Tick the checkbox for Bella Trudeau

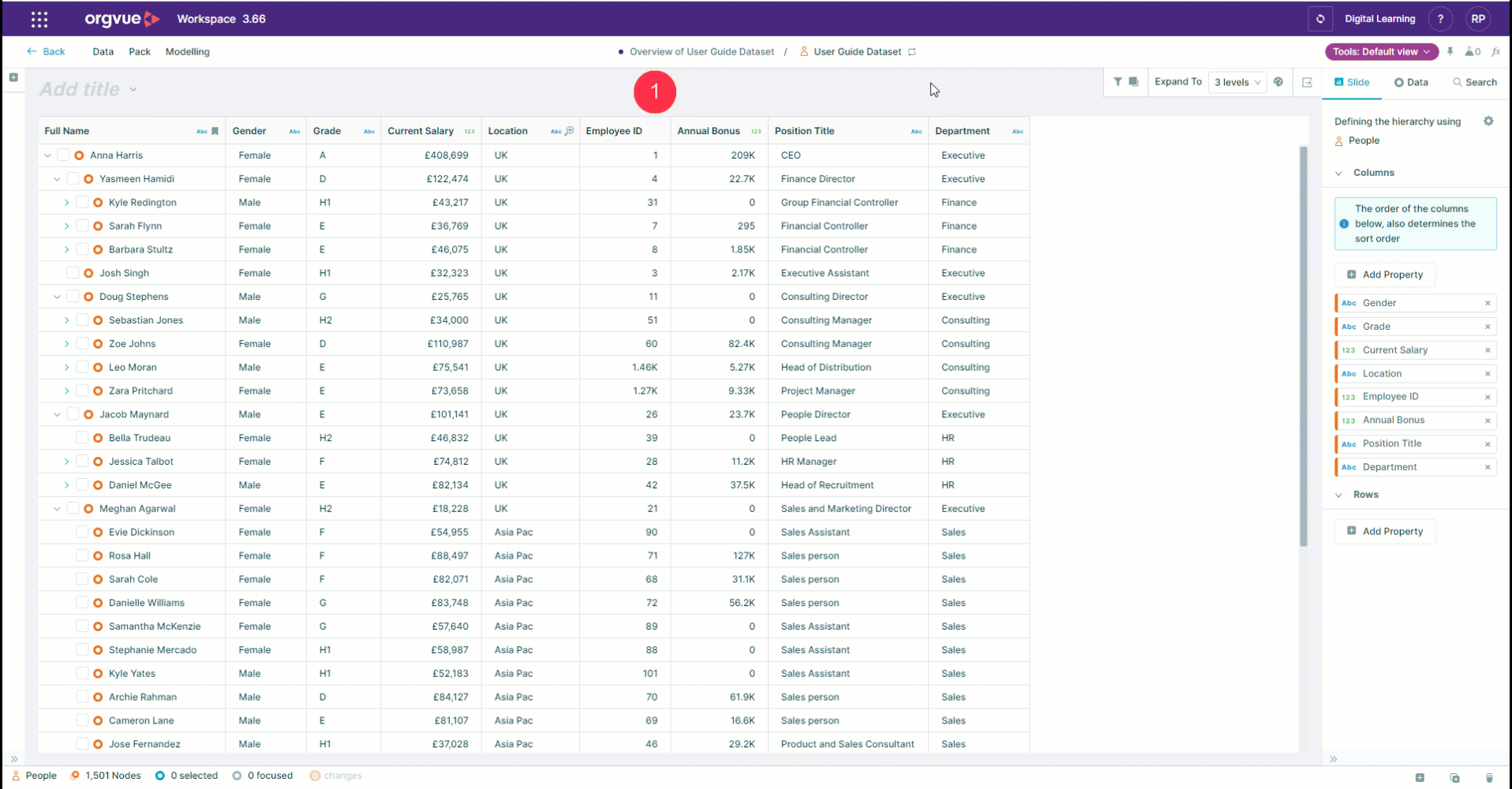click(82, 438)
